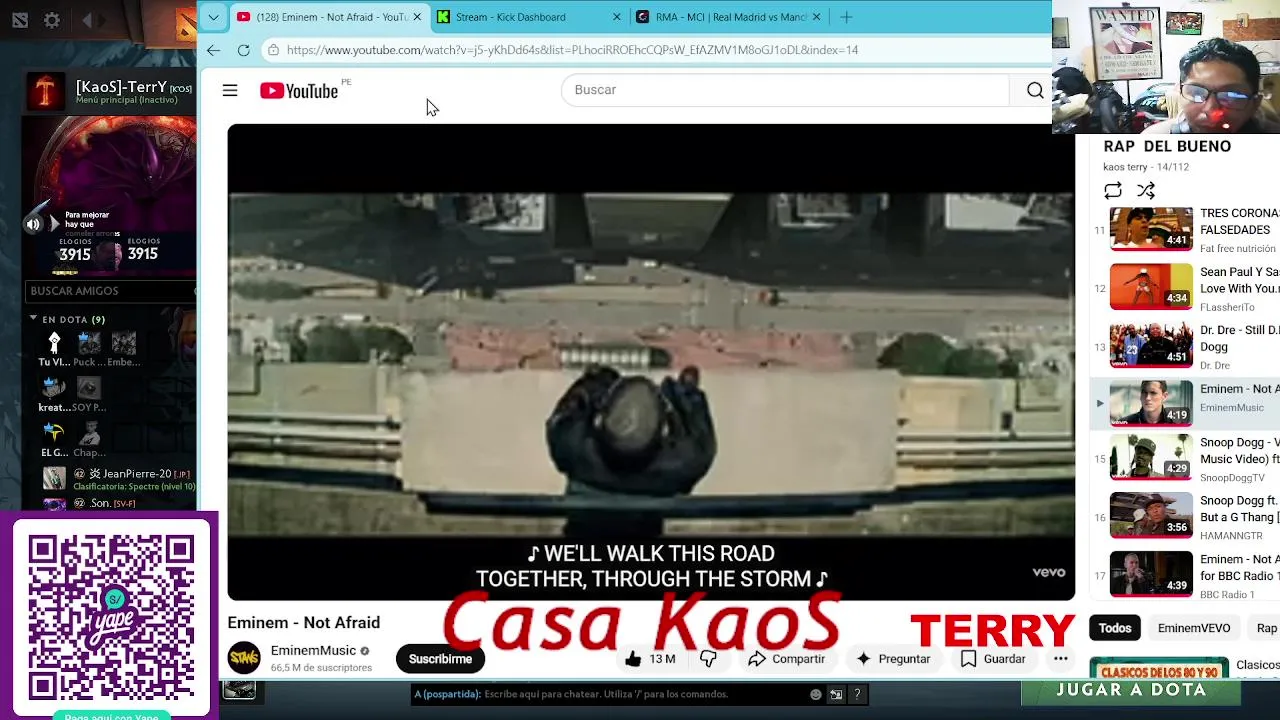Toggle playlist shuffle in RAP DEL BUENO

tap(1146, 191)
